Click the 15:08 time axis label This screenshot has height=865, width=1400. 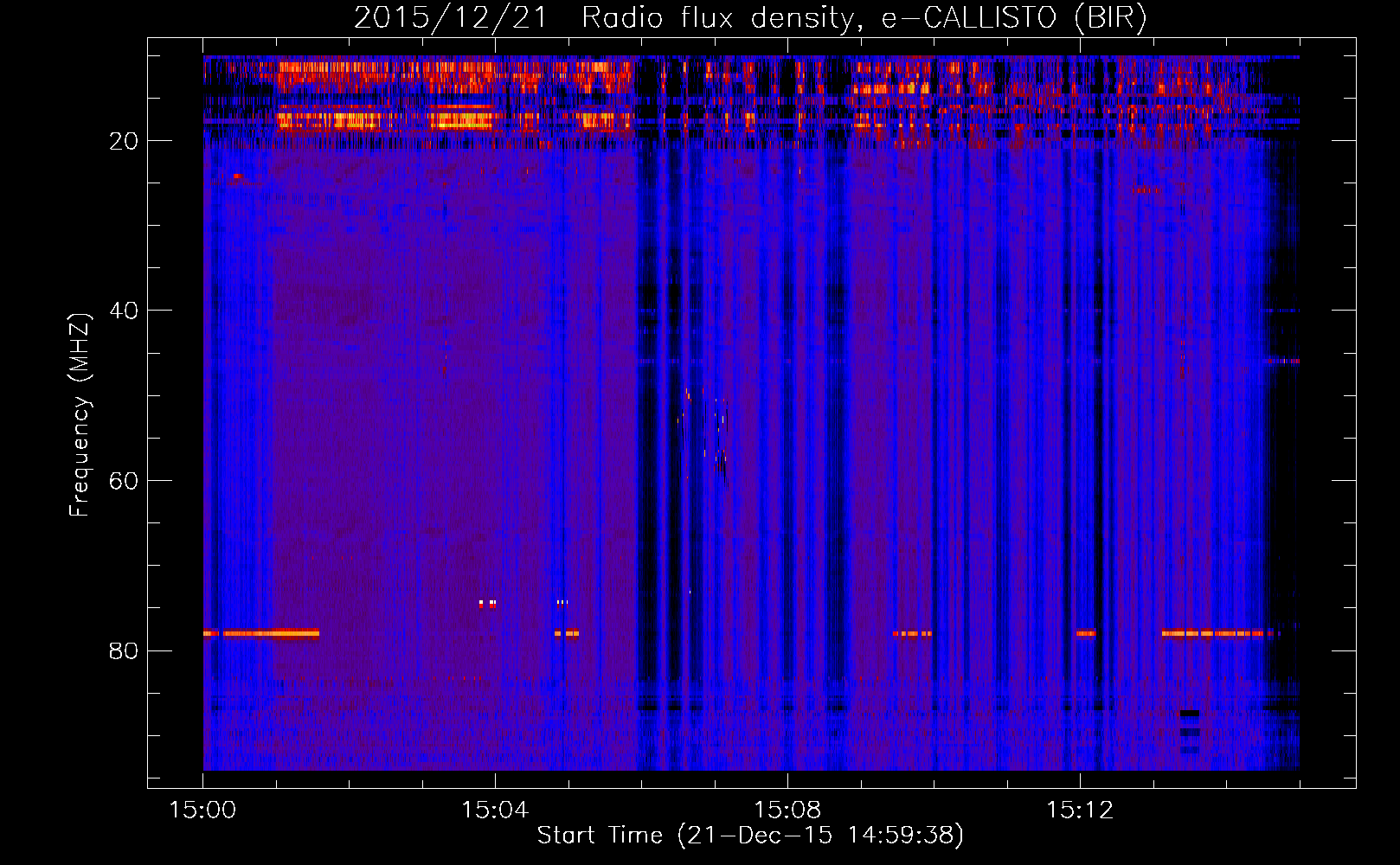click(x=787, y=811)
